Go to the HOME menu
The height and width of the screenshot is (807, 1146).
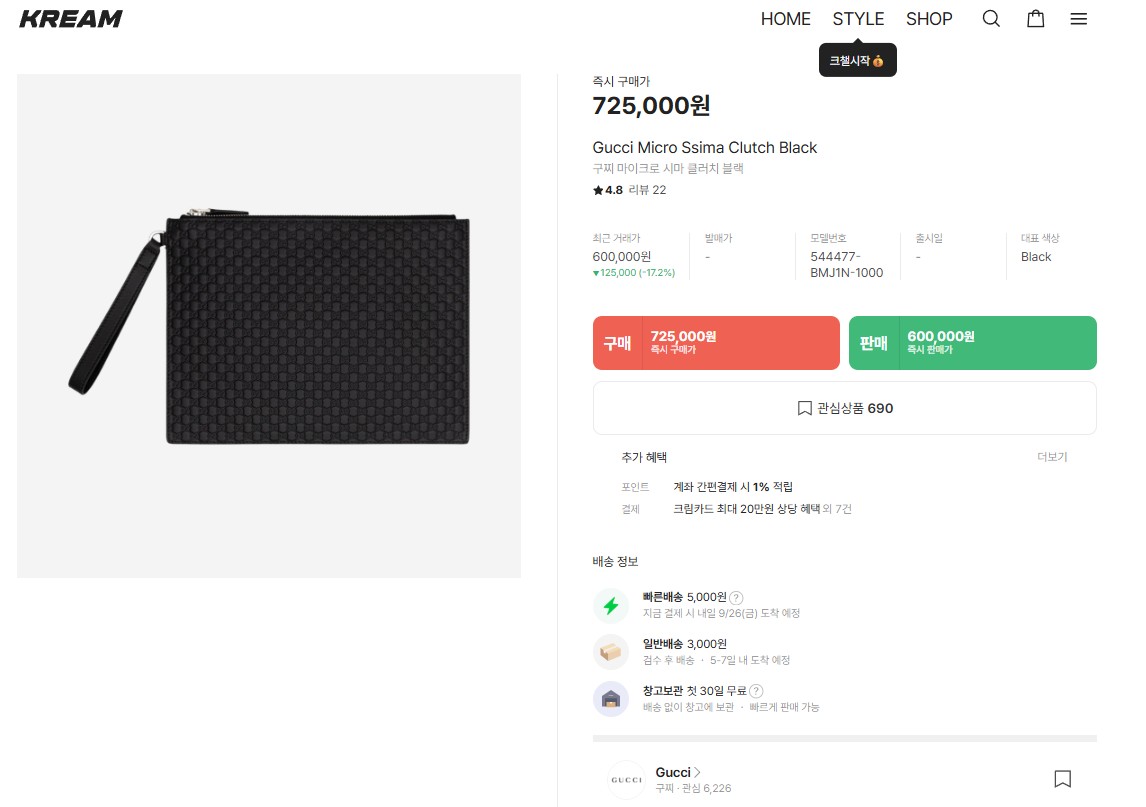coord(785,19)
